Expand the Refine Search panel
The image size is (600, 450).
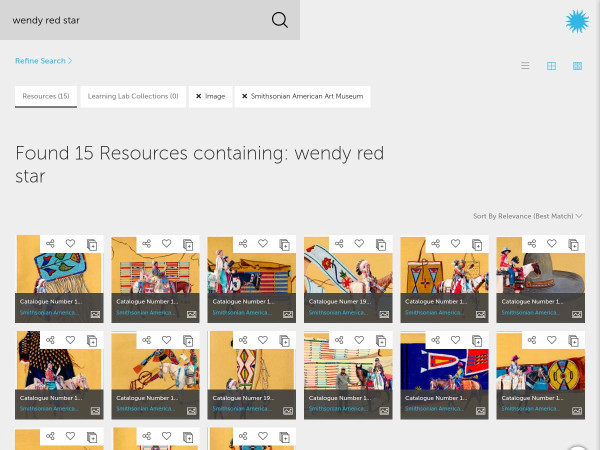click(44, 61)
